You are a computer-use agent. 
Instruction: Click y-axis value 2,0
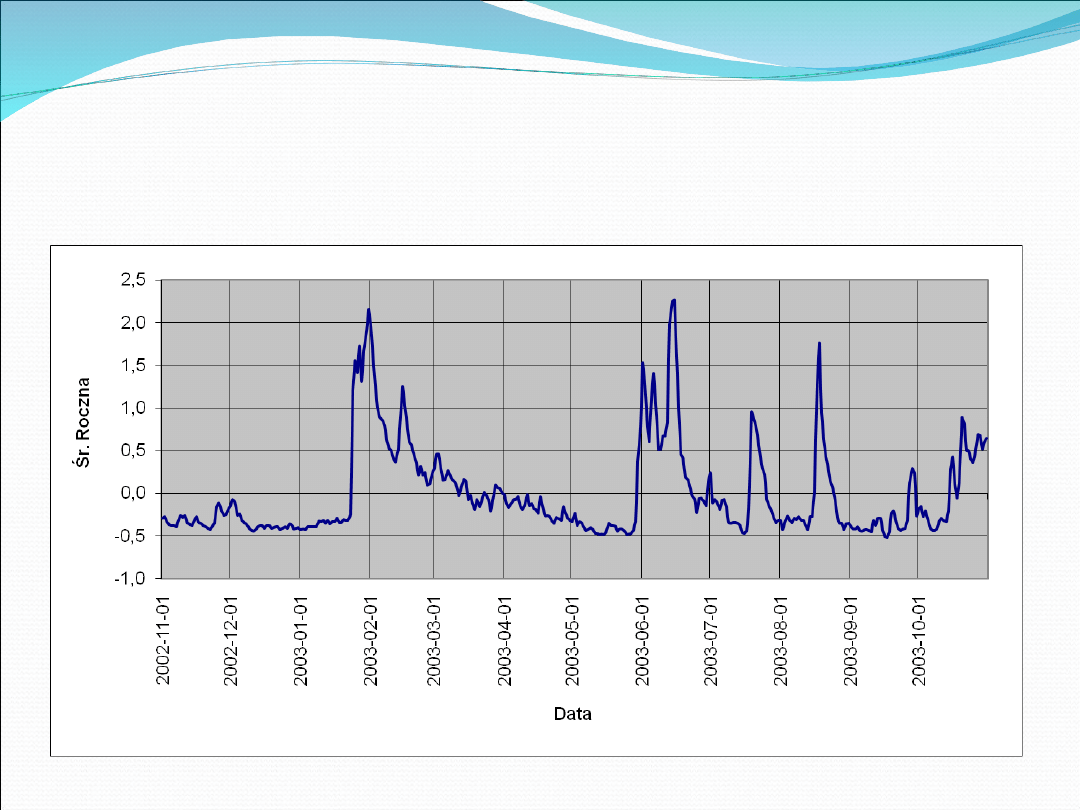click(133, 322)
